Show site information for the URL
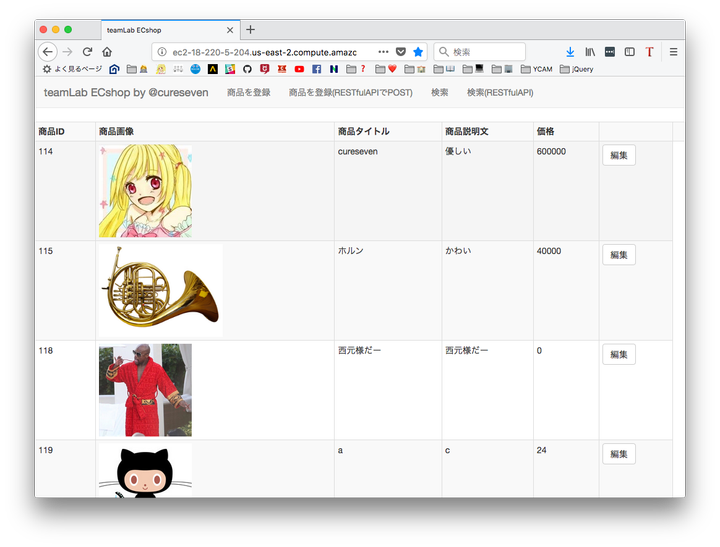This screenshot has height=547, width=720. click(x=162, y=52)
